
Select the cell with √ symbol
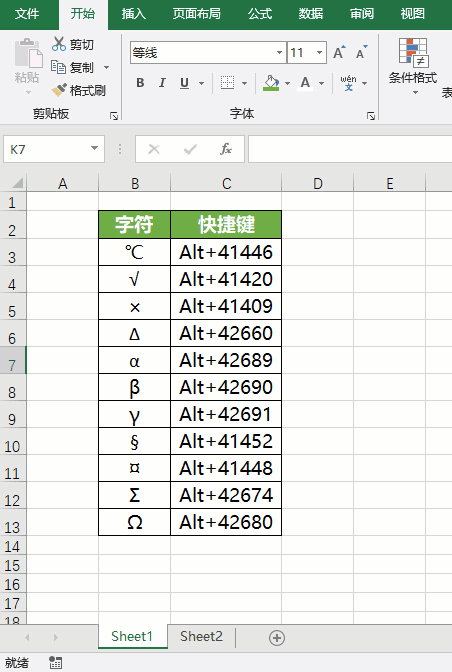pos(135,279)
